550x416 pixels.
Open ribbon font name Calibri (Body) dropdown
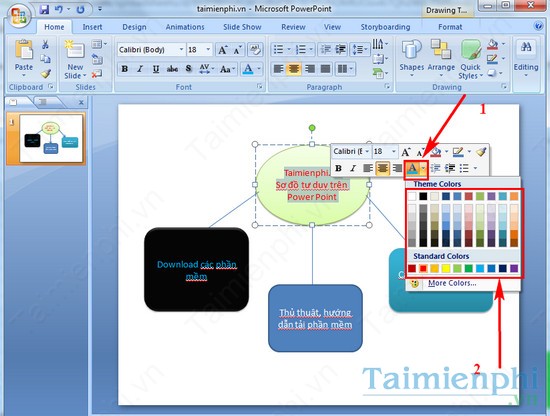click(181, 50)
